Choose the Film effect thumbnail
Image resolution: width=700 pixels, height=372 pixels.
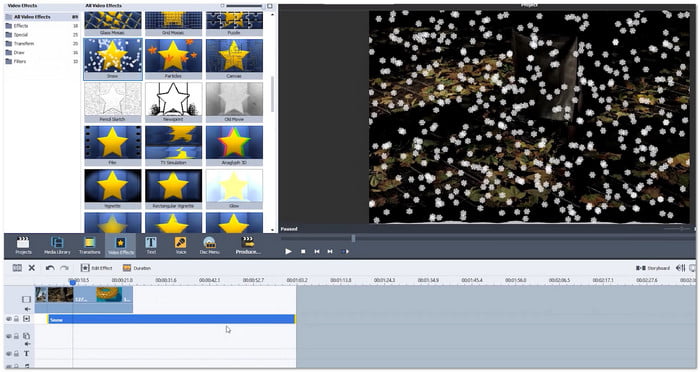112,146
